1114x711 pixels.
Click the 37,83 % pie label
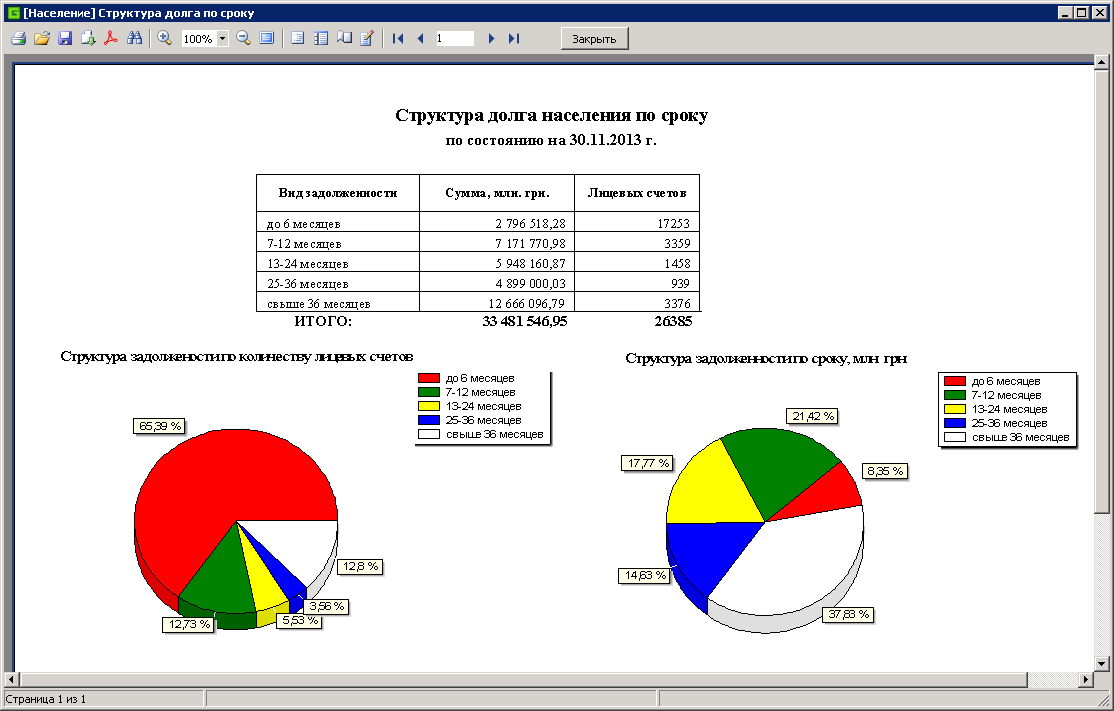[x=848, y=614]
